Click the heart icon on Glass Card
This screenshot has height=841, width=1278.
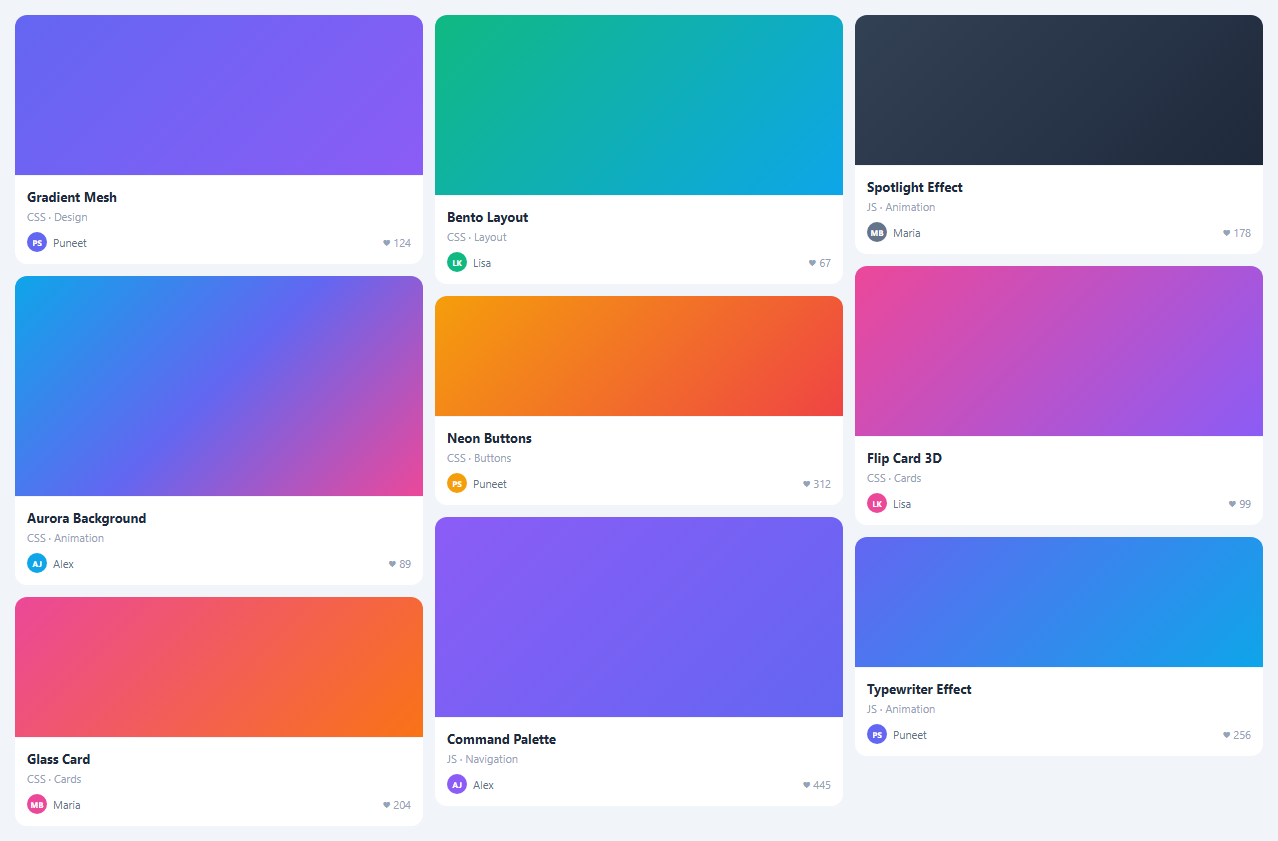[387, 805]
